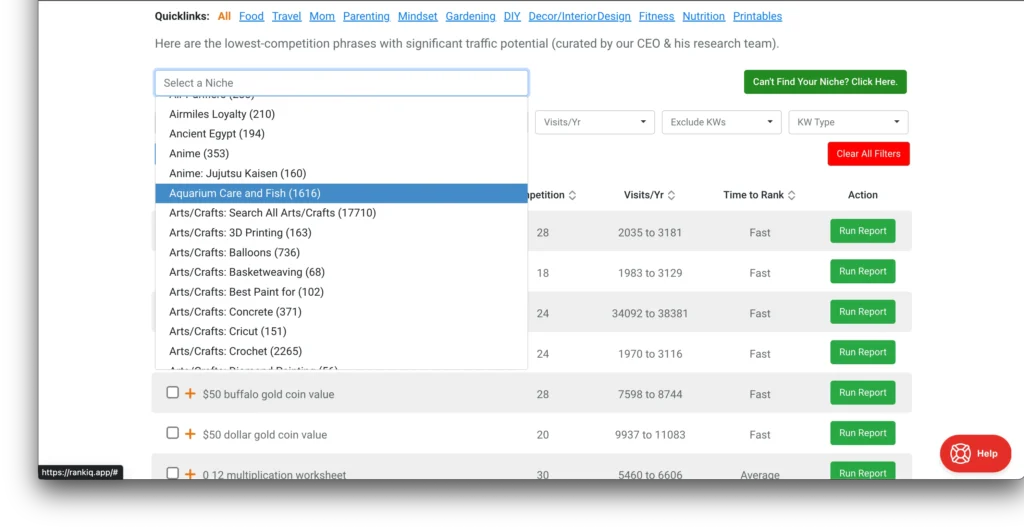1024x530 pixels.
Task: Click the Average time to rank value
Action: pos(760,475)
